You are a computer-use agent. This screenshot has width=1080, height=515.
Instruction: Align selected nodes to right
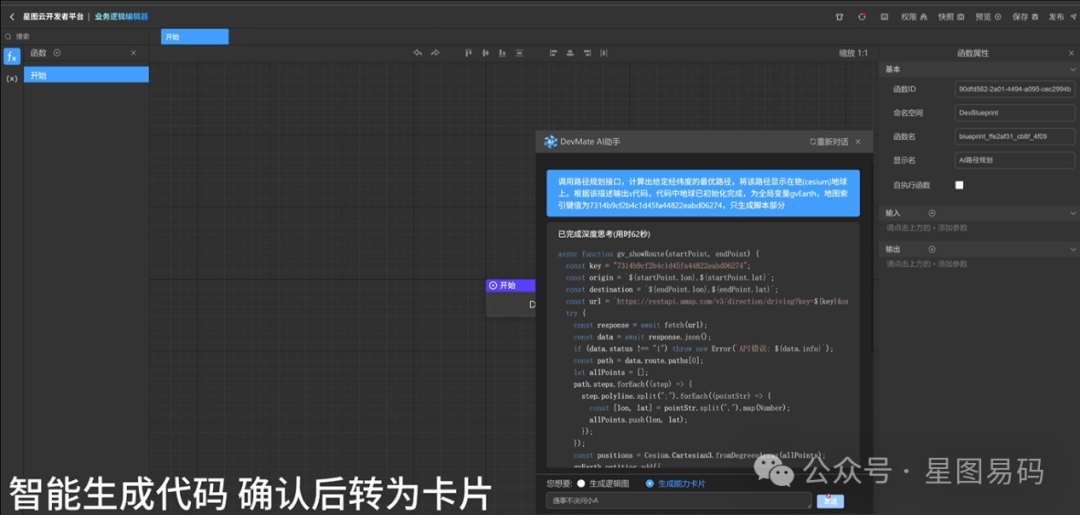[x=587, y=53]
